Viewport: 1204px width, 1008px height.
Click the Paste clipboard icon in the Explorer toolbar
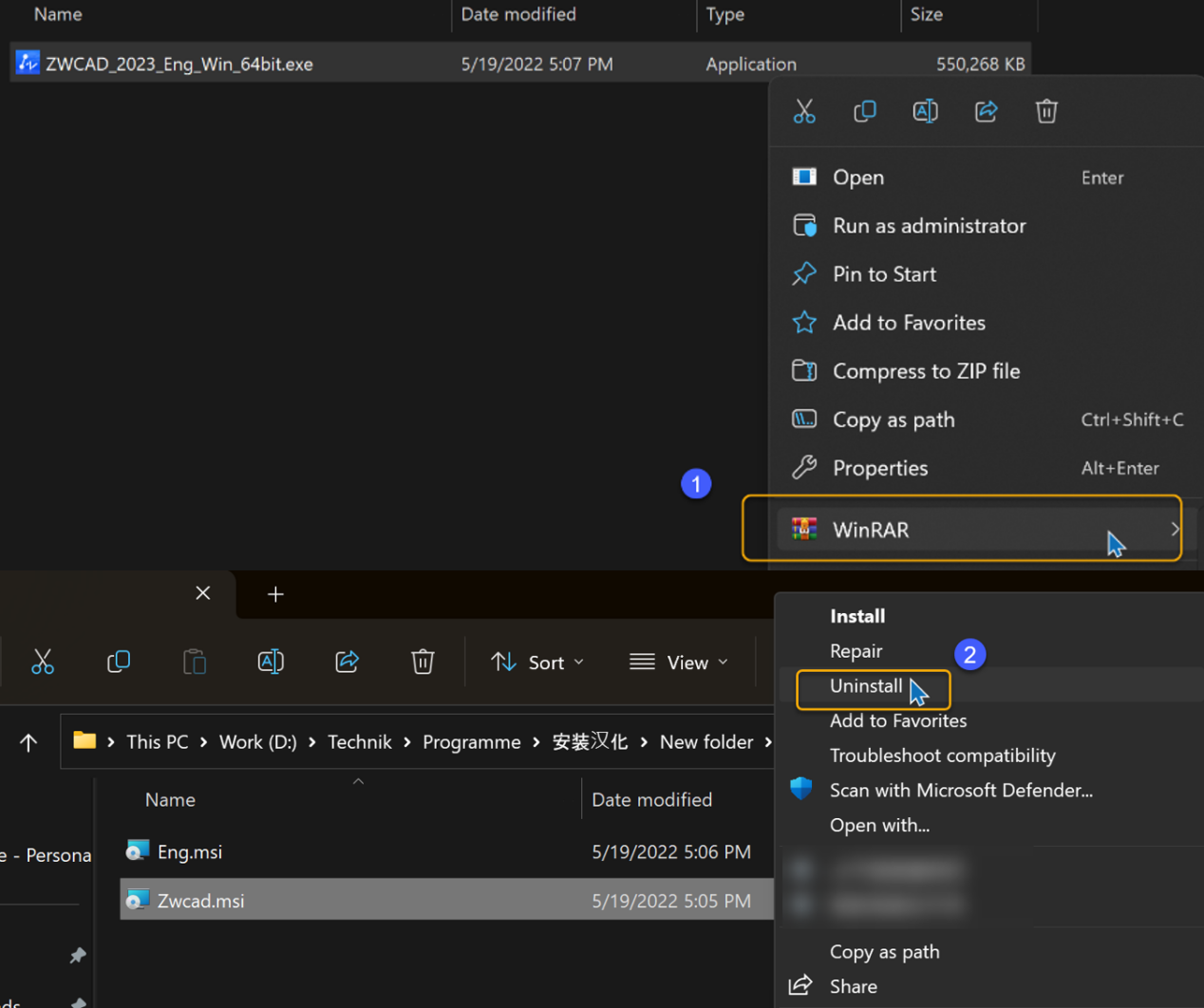point(195,662)
